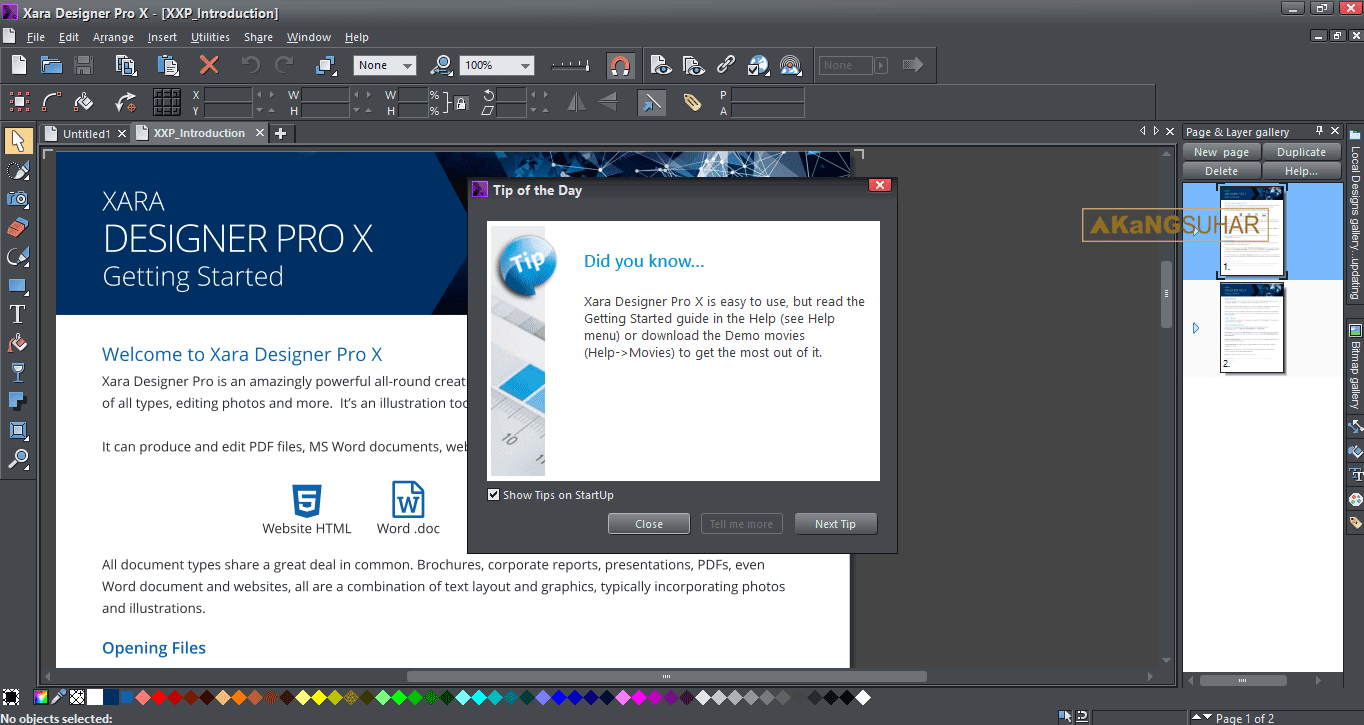Screen dimensions: 1364x725
Task: Select the Bevel tool
Action: point(17,431)
